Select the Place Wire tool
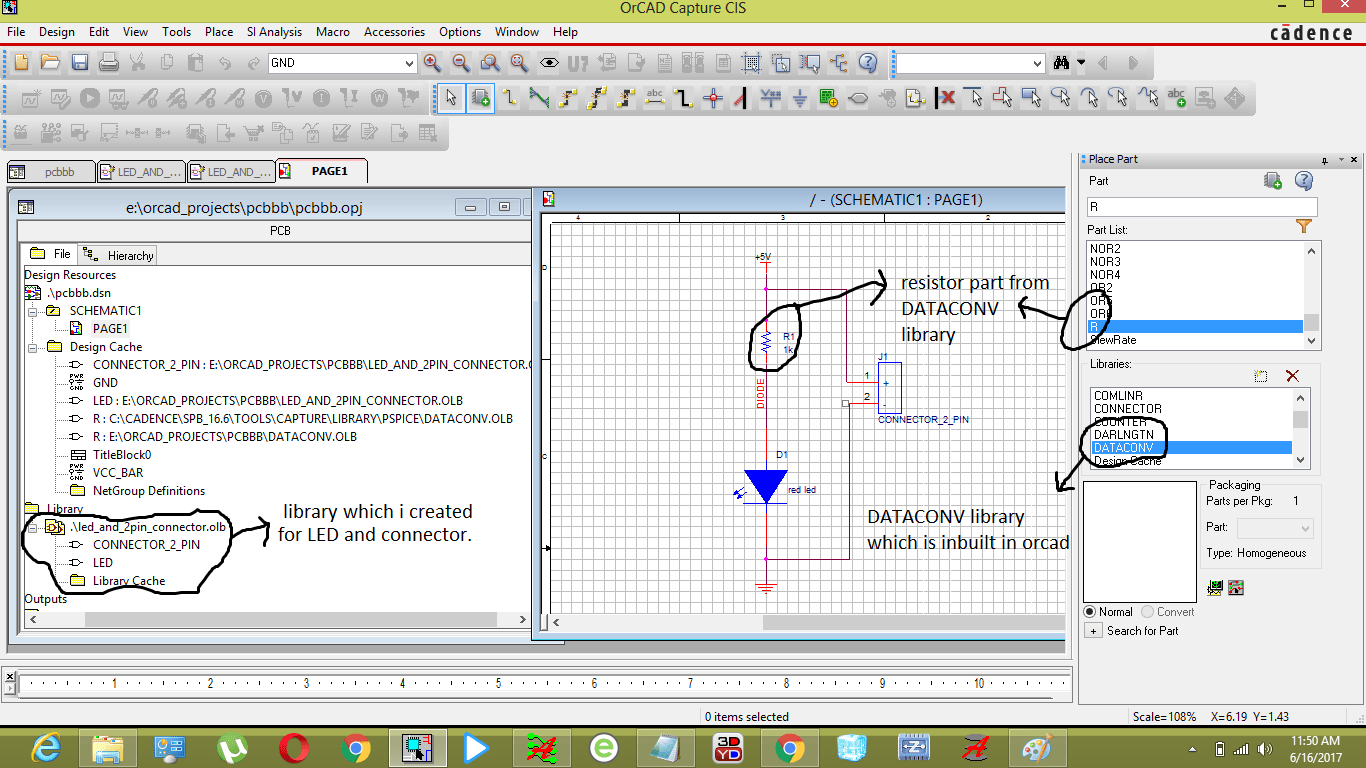 510,99
